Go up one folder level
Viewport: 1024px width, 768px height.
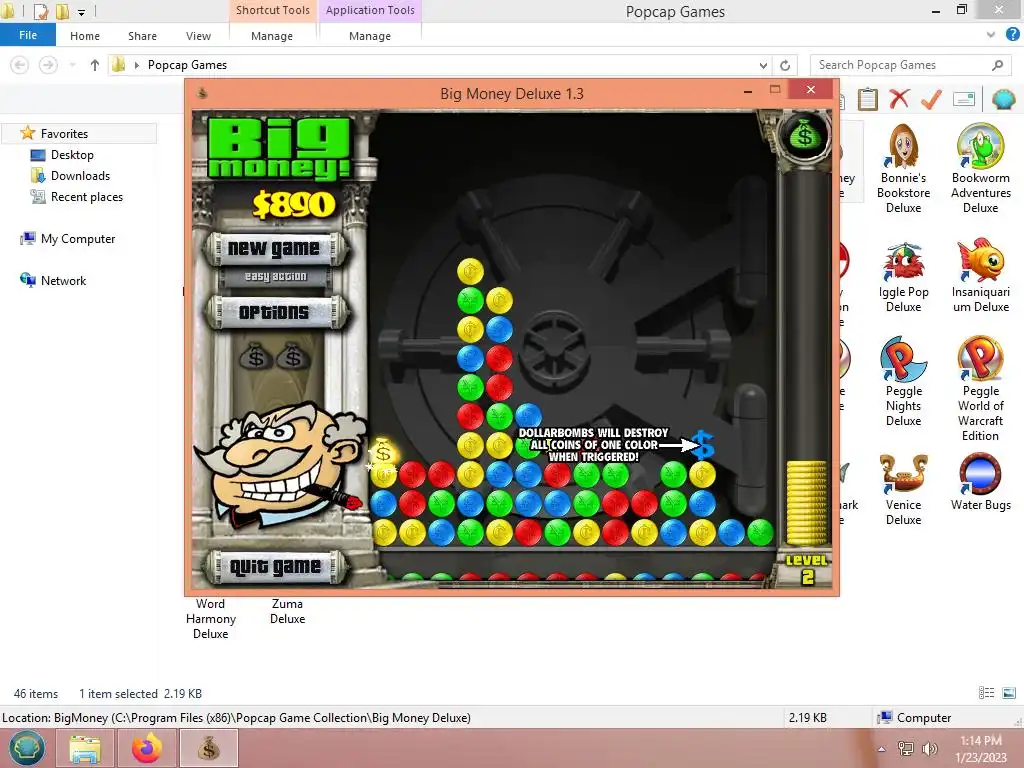click(95, 65)
